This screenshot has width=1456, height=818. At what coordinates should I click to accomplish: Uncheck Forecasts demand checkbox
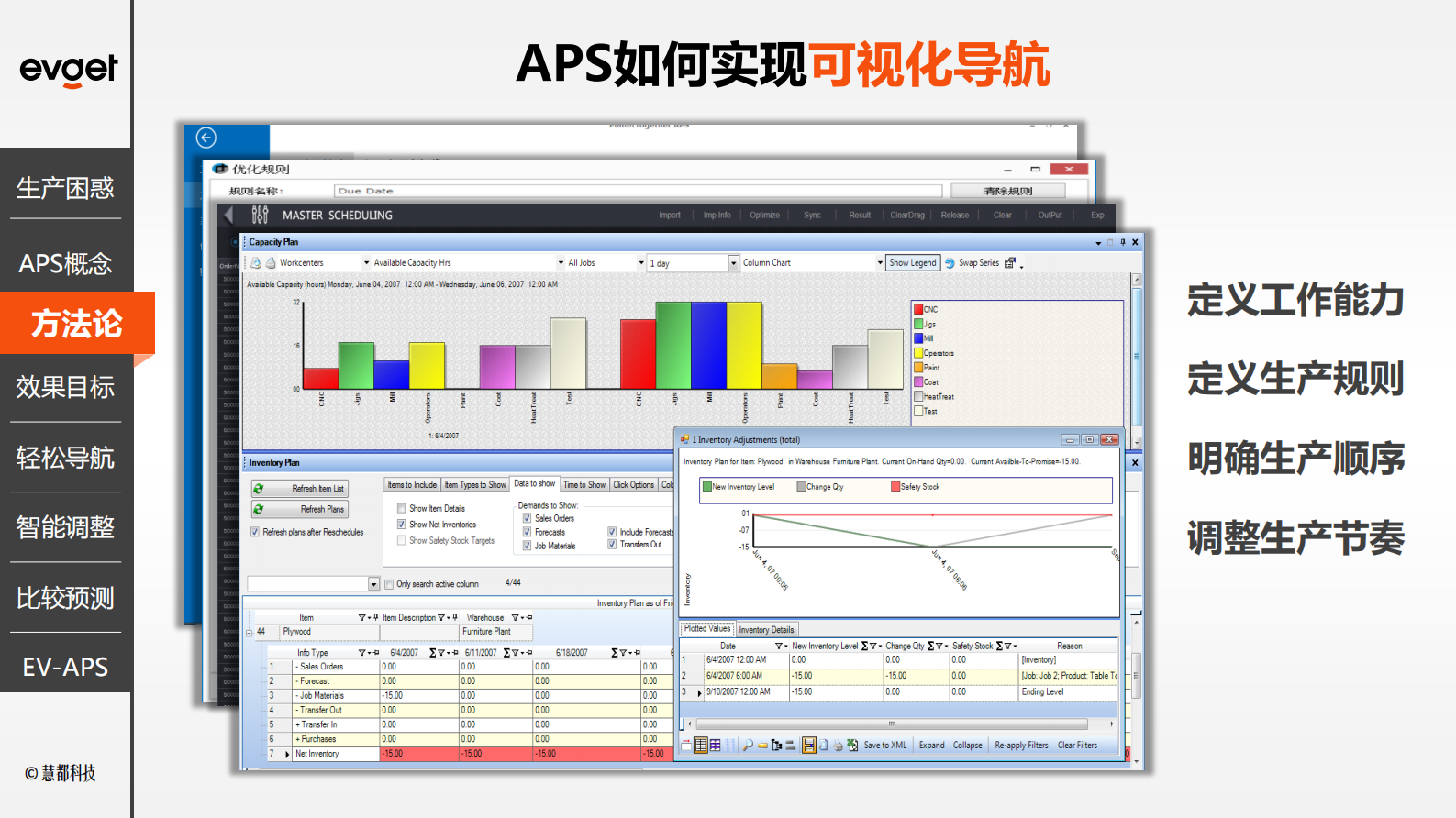(528, 532)
